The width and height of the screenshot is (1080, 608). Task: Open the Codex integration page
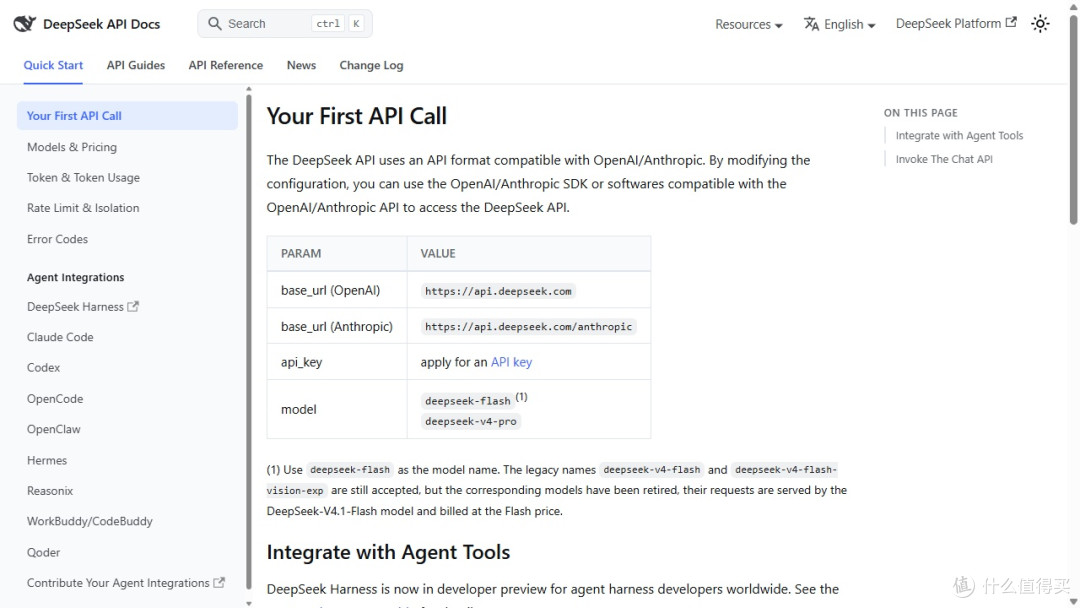tap(43, 368)
